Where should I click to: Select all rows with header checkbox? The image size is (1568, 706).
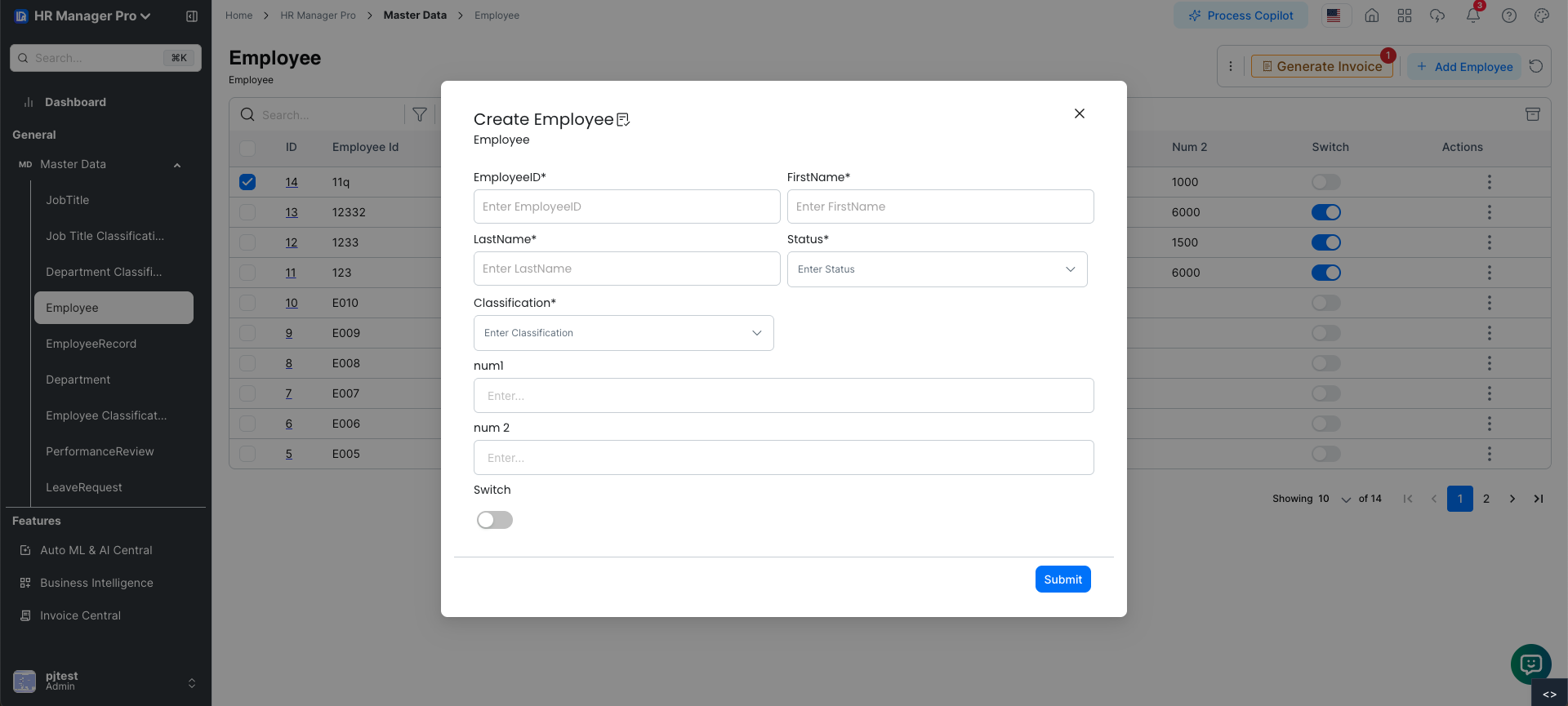pyautogui.click(x=247, y=148)
